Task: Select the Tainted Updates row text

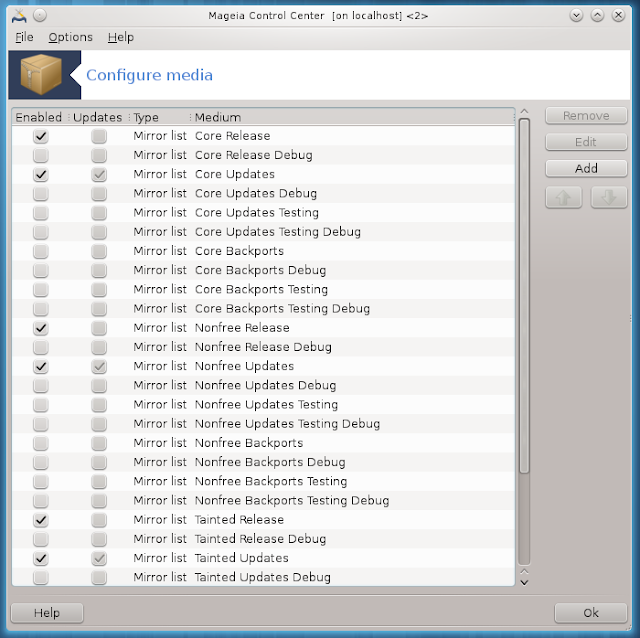Action: click(242, 558)
